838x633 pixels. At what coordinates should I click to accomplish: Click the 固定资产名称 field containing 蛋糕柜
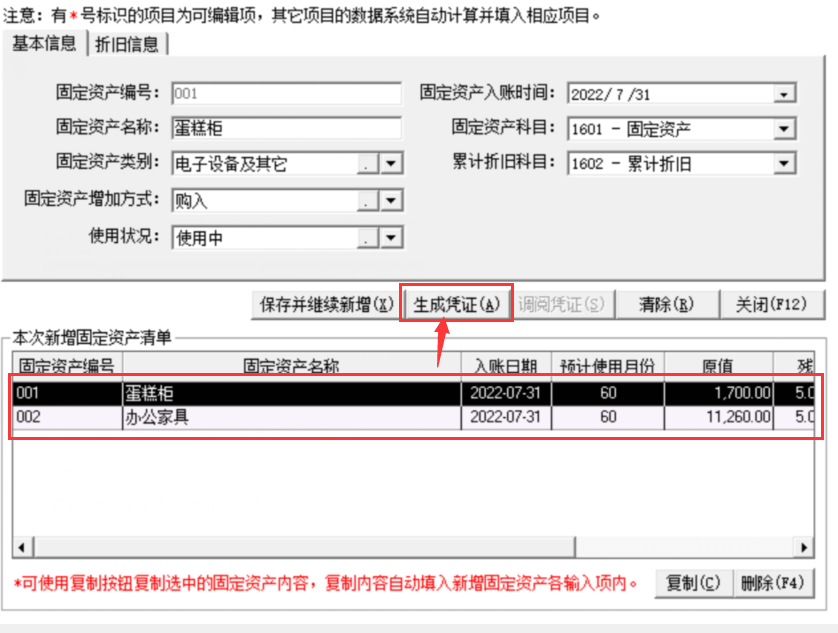point(286,128)
